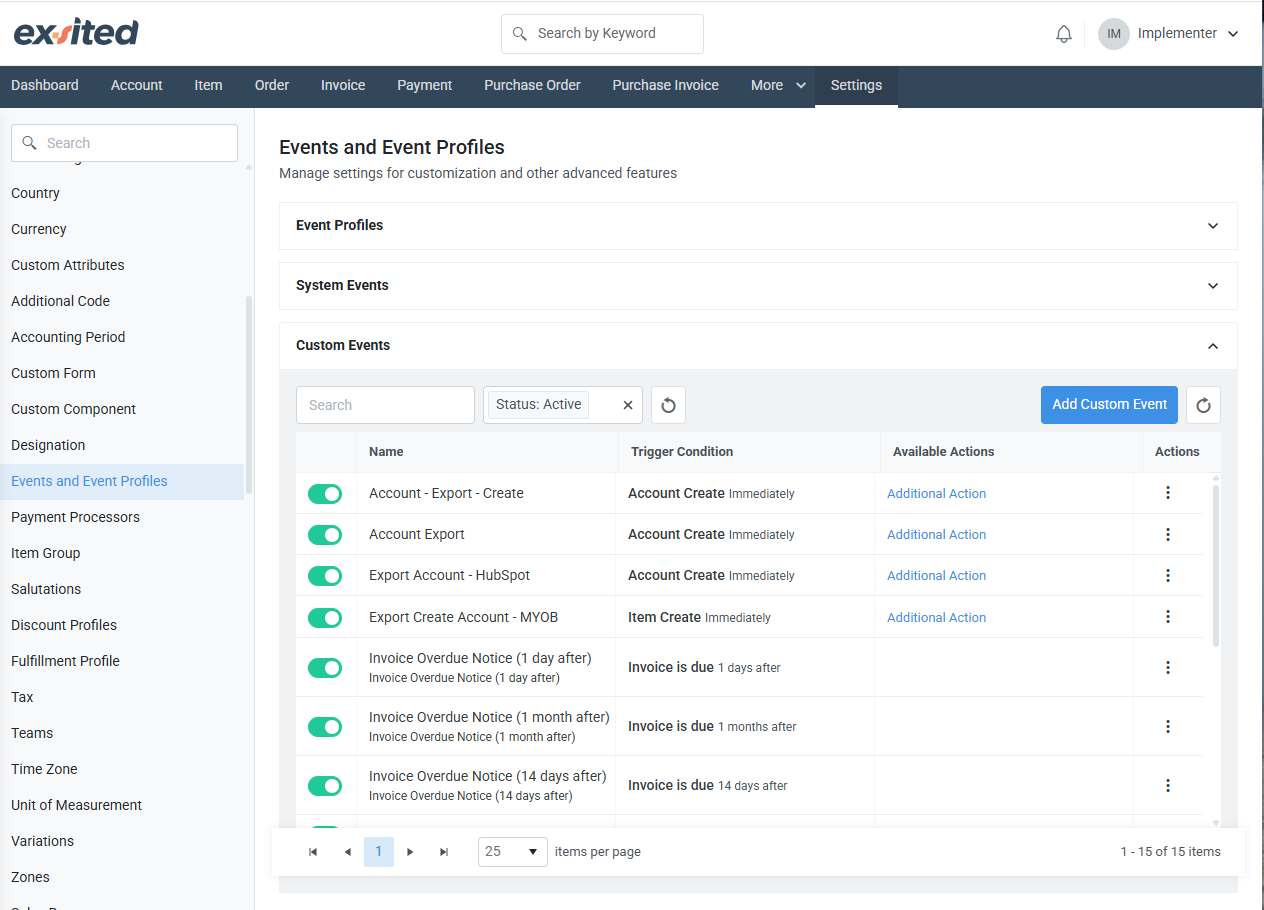Select page 1 in pagination
1264x910 pixels.
(x=379, y=852)
